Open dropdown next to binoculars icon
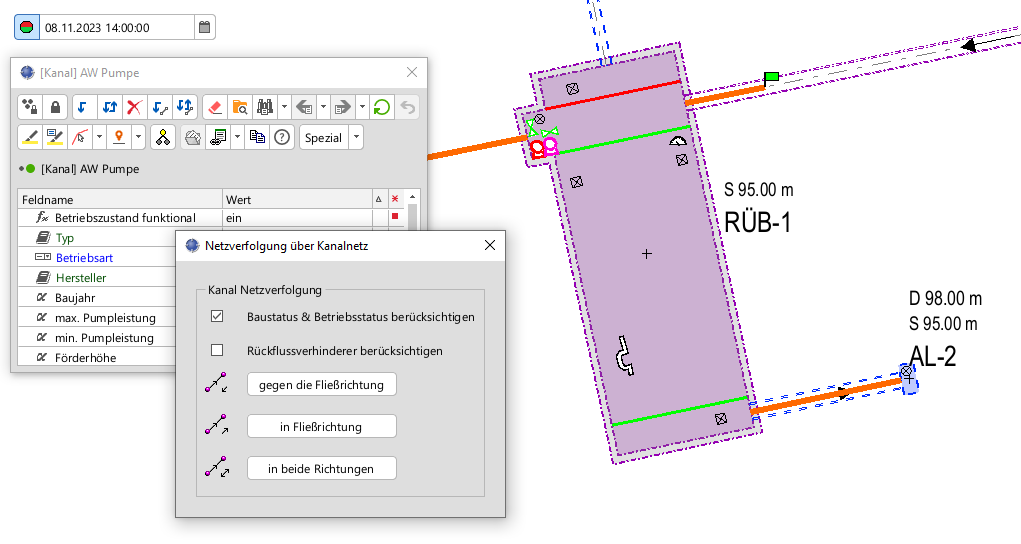 (x=285, y=107)
